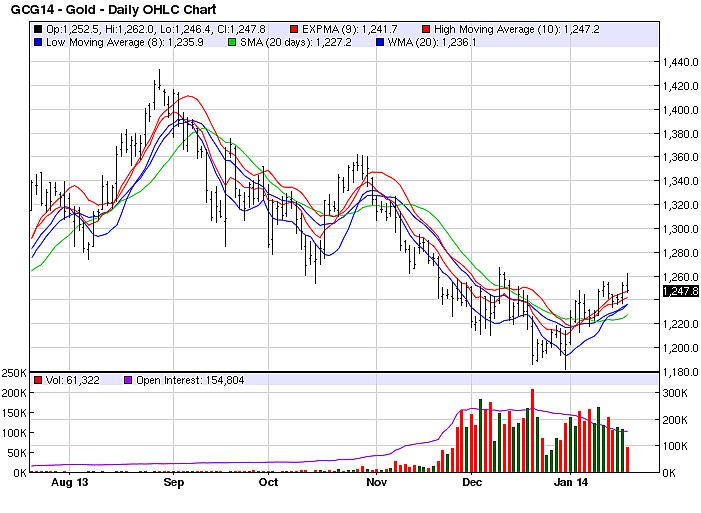
Task: Select the 1,180.0 price axis label
Action: [678, 372]
